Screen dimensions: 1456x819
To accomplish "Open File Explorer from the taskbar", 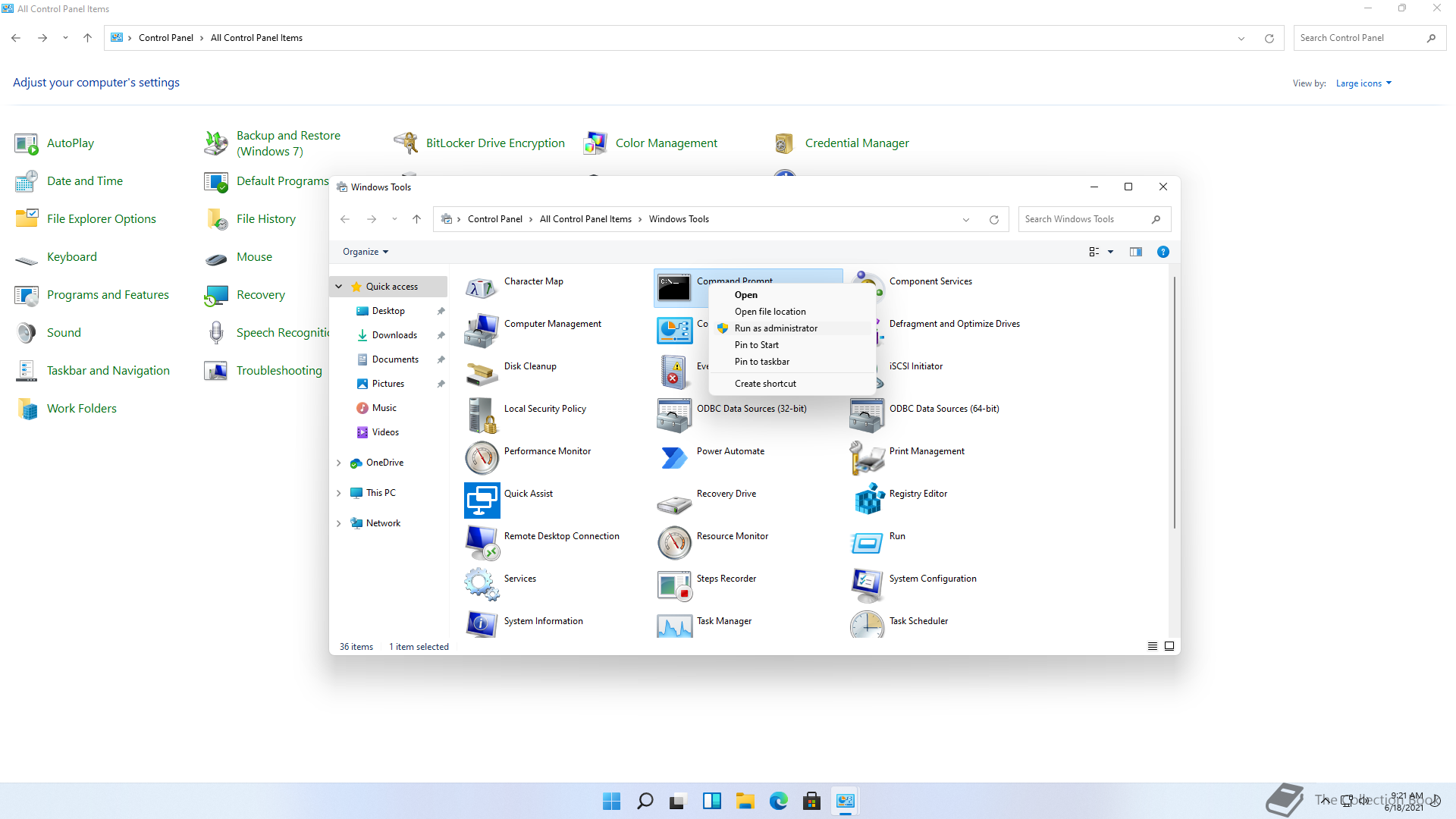I will tap(745, 801).
